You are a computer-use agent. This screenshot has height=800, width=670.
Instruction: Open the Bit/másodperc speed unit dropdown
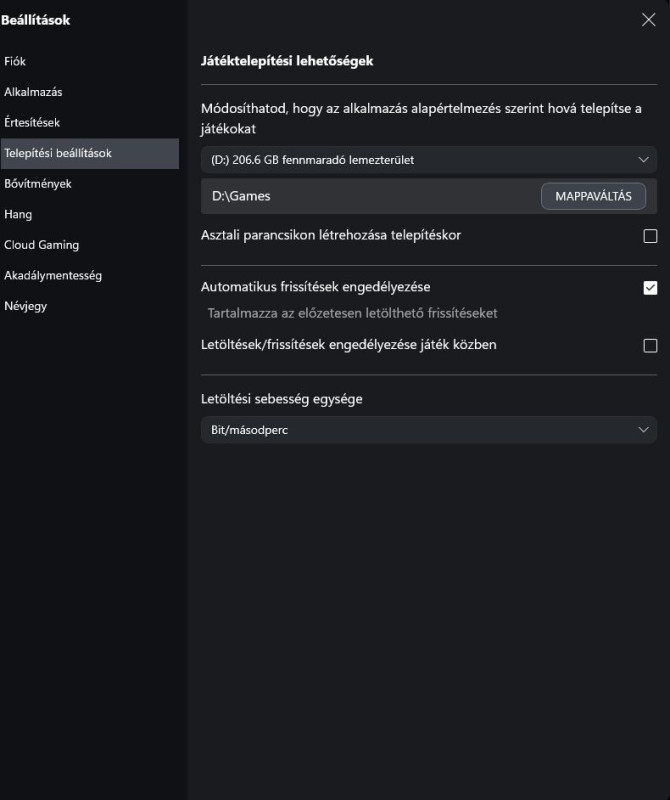pos(429,430)
